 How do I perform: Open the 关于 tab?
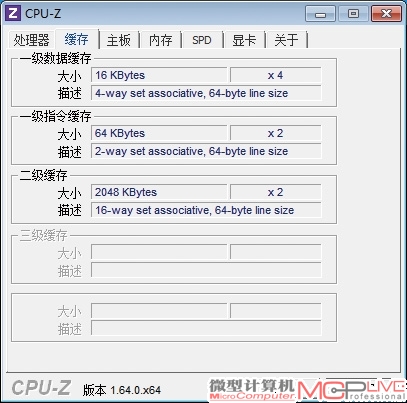click(286, 40)
